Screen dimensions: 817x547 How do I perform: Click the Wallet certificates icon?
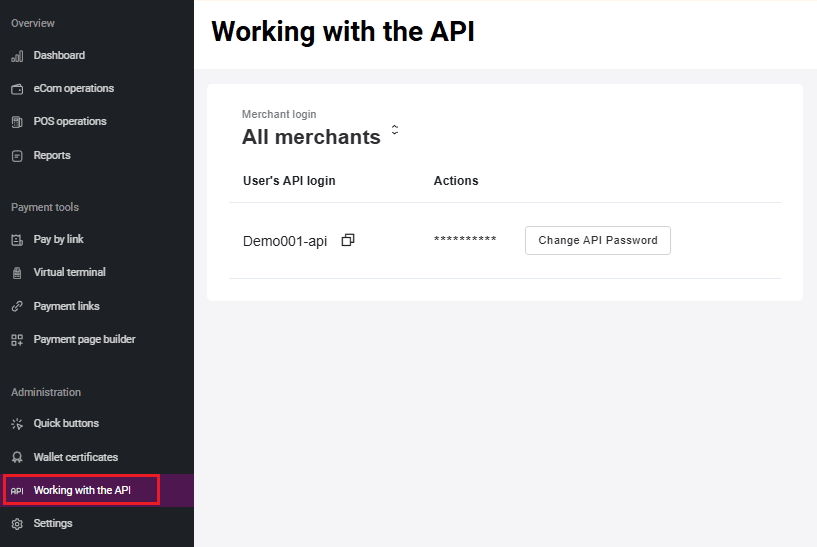pos(17,457)
